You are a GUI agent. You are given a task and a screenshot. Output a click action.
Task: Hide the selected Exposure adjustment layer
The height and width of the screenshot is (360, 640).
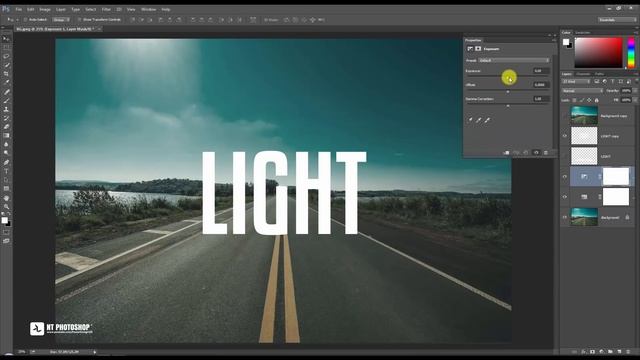point(565,177)
